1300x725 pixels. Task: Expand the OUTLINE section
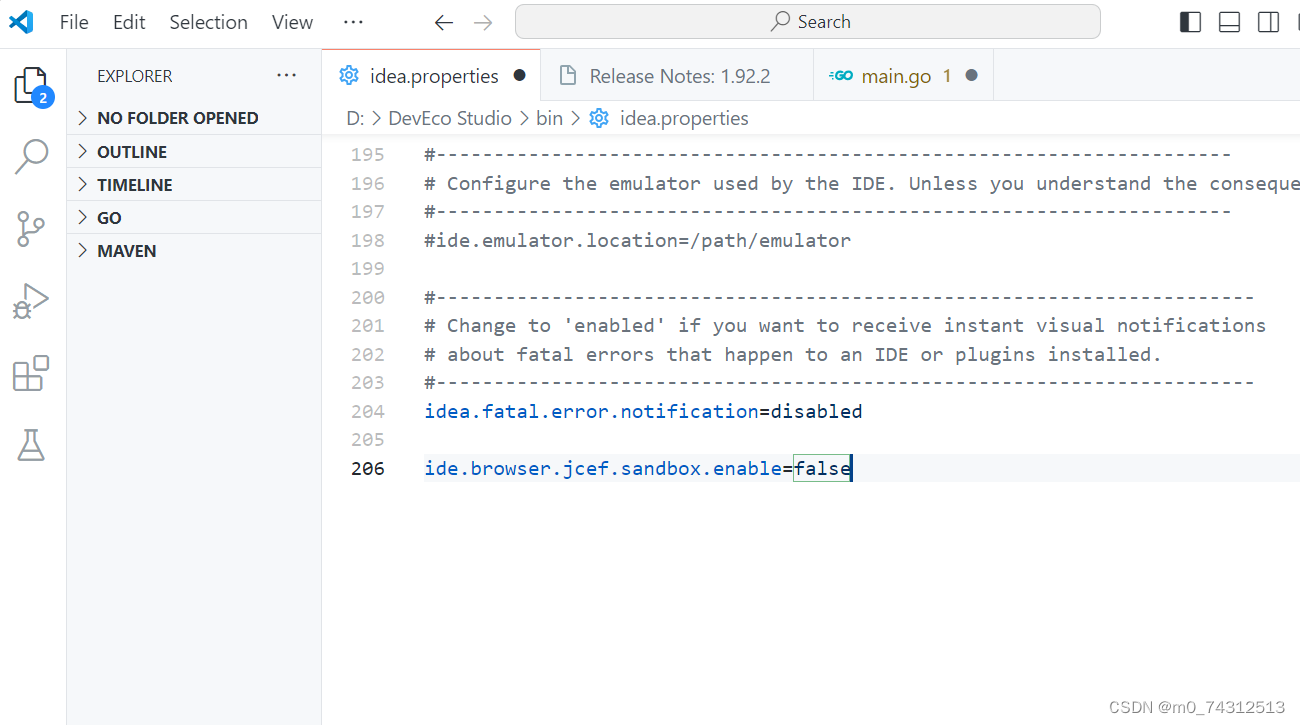[194, 152]
